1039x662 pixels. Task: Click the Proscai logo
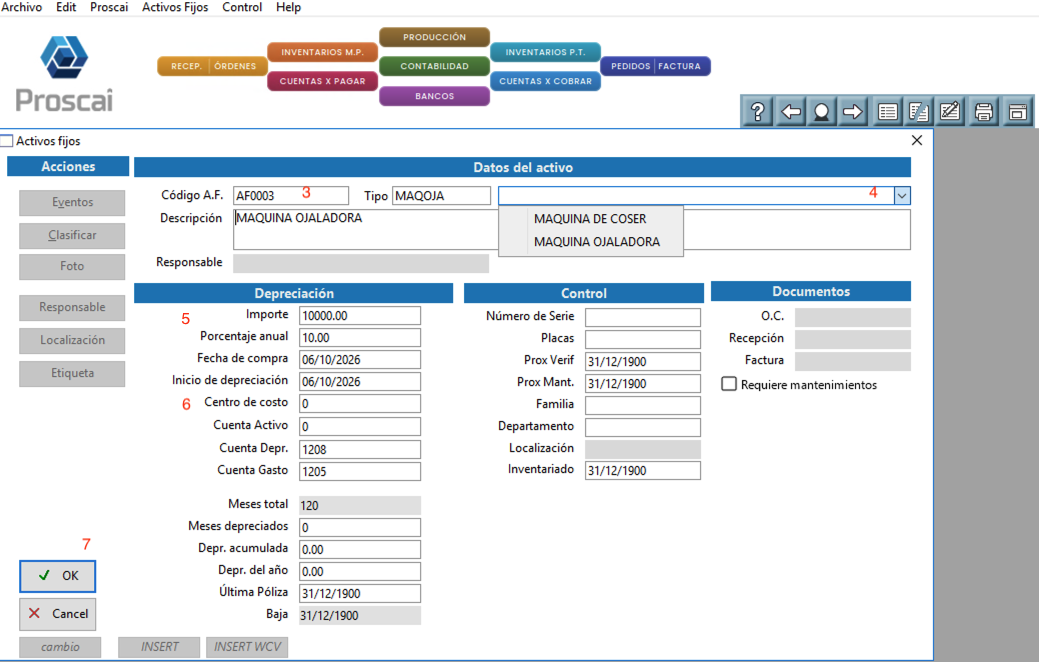tap(64, 74)
